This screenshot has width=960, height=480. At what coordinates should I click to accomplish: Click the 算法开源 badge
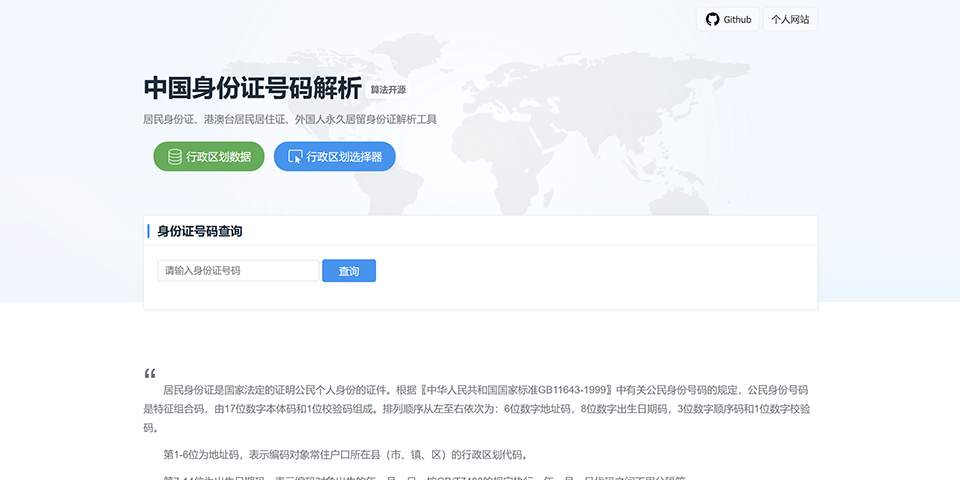point(388,89)
